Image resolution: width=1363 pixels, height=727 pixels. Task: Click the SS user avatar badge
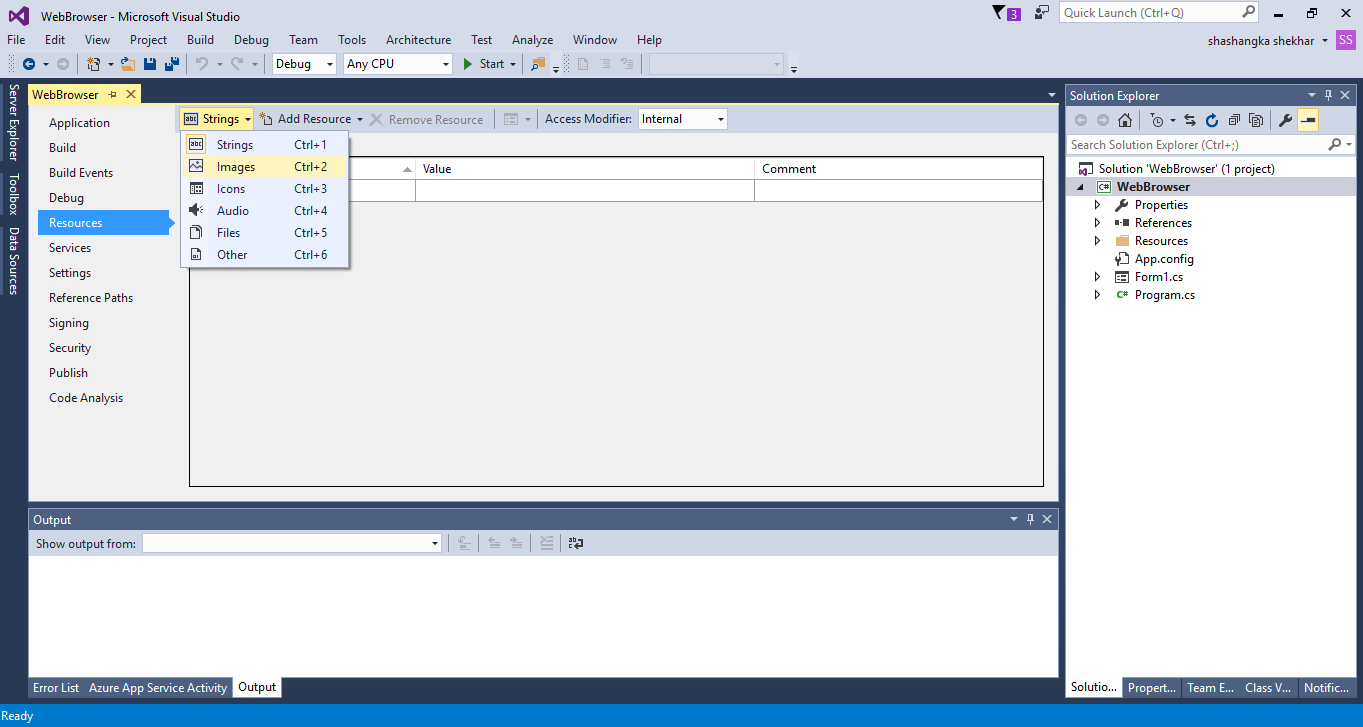(x=1346, y=40)
